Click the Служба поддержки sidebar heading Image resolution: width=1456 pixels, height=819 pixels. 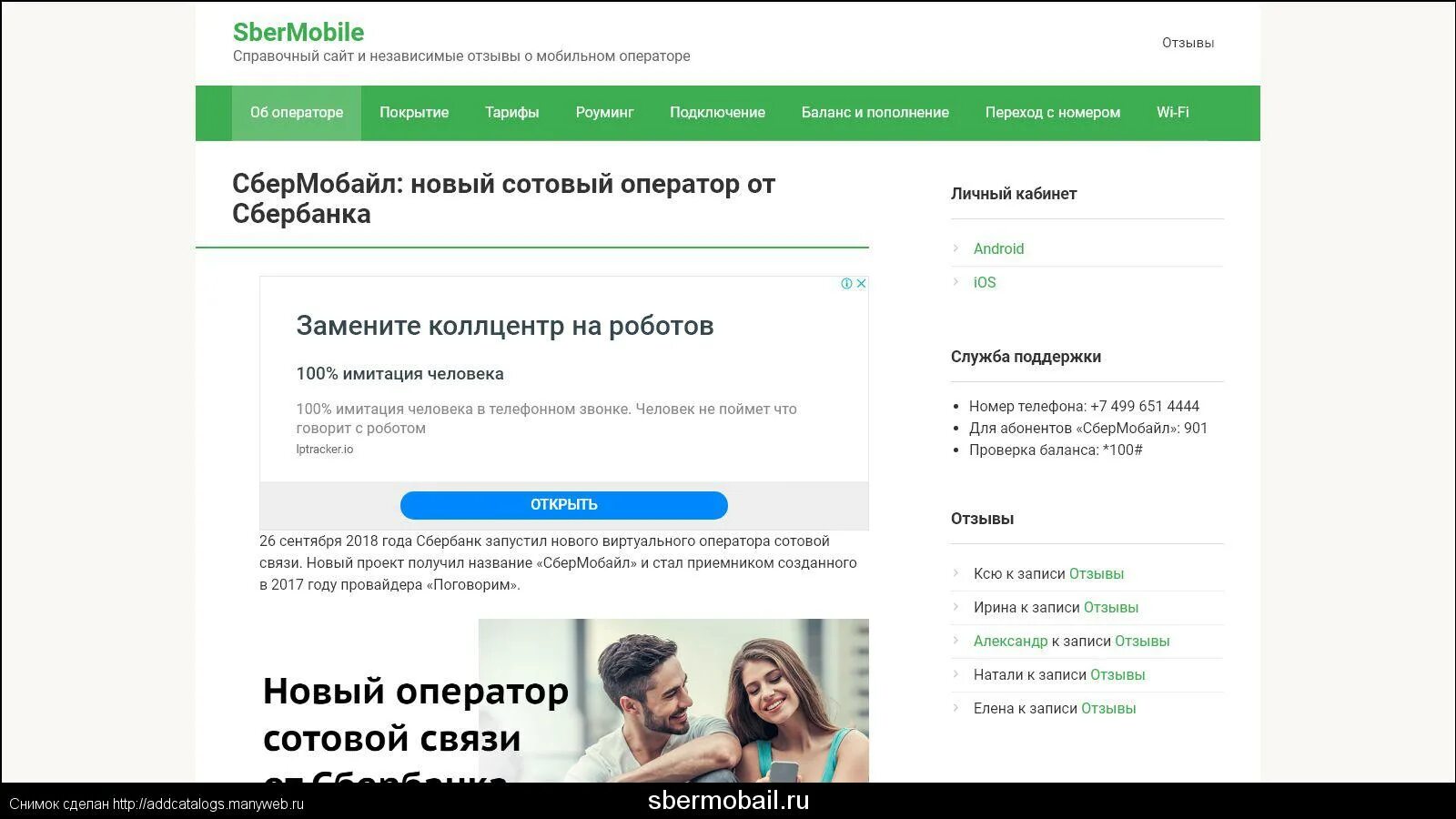tap(1026, 357)
